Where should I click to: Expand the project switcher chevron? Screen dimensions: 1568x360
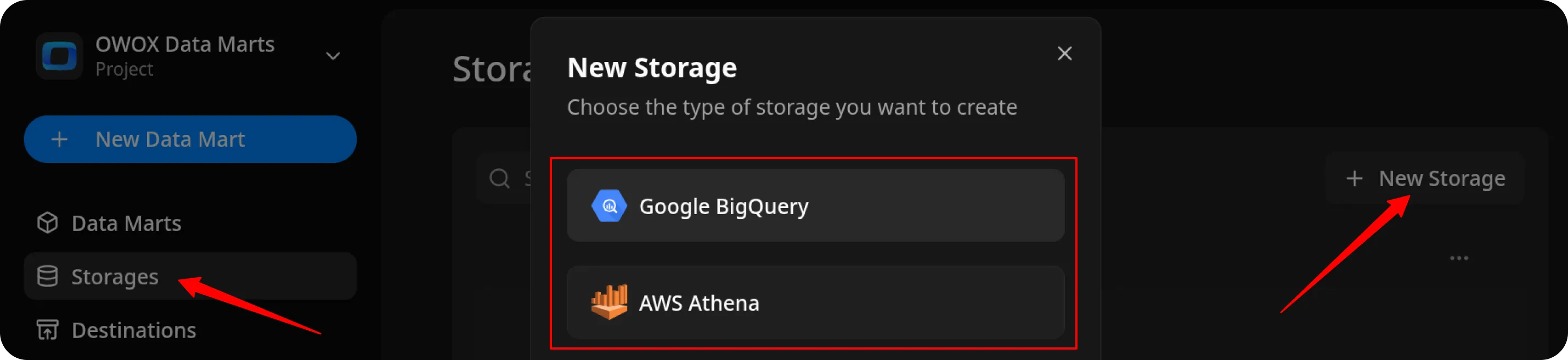click(333, 55)
